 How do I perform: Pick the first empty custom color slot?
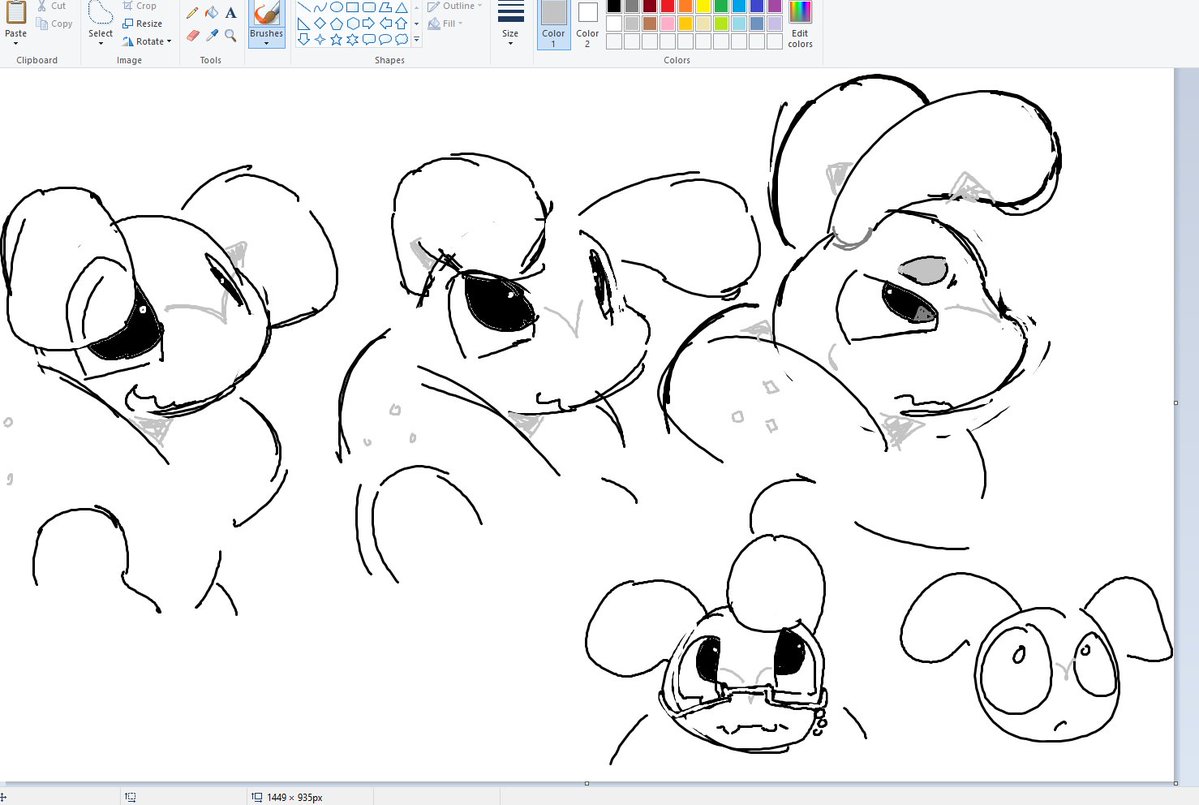614,41
